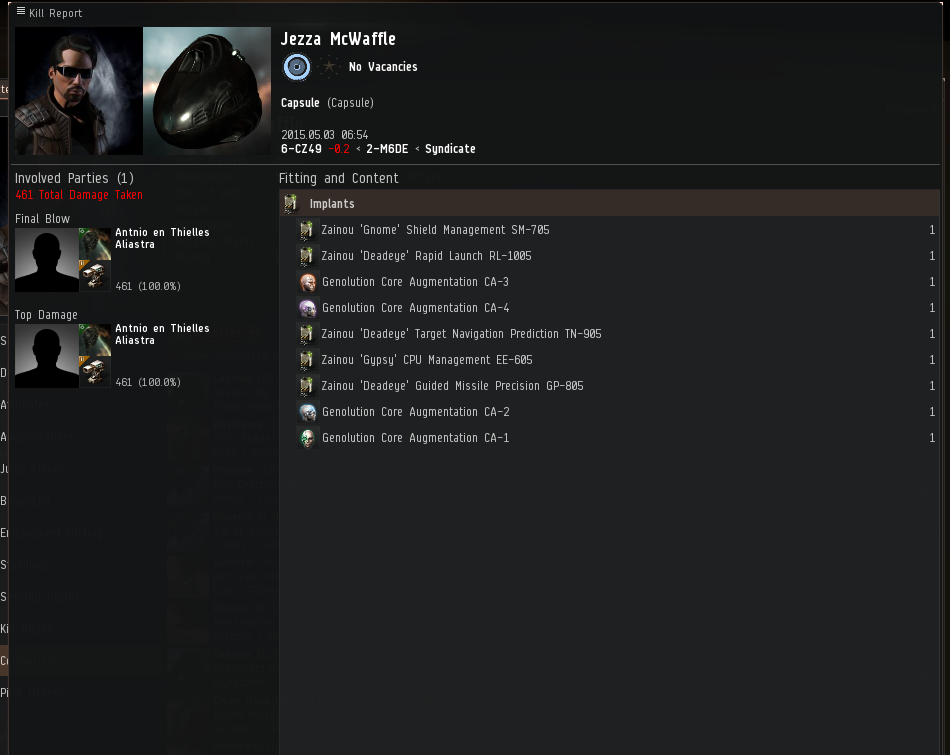This screenshot has height=755, width=950.
Task: Click the Final Blow attacker's weapon icon
Action: click(95, 276)
